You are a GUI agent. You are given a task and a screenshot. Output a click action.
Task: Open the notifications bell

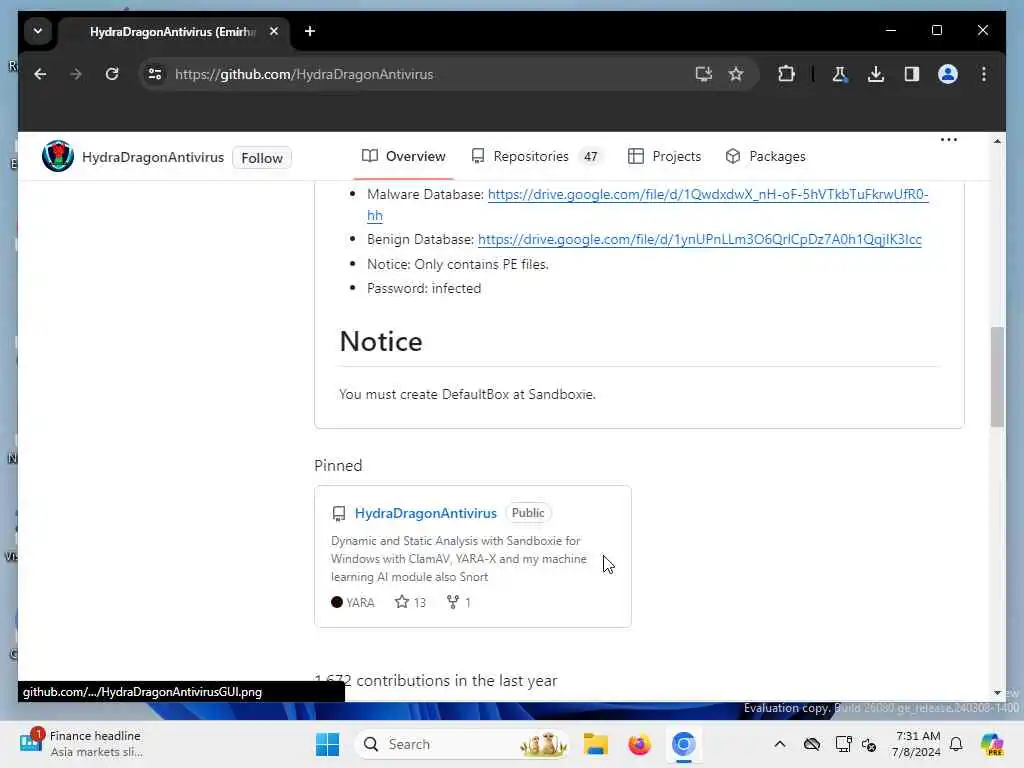[x=956, y=744]
